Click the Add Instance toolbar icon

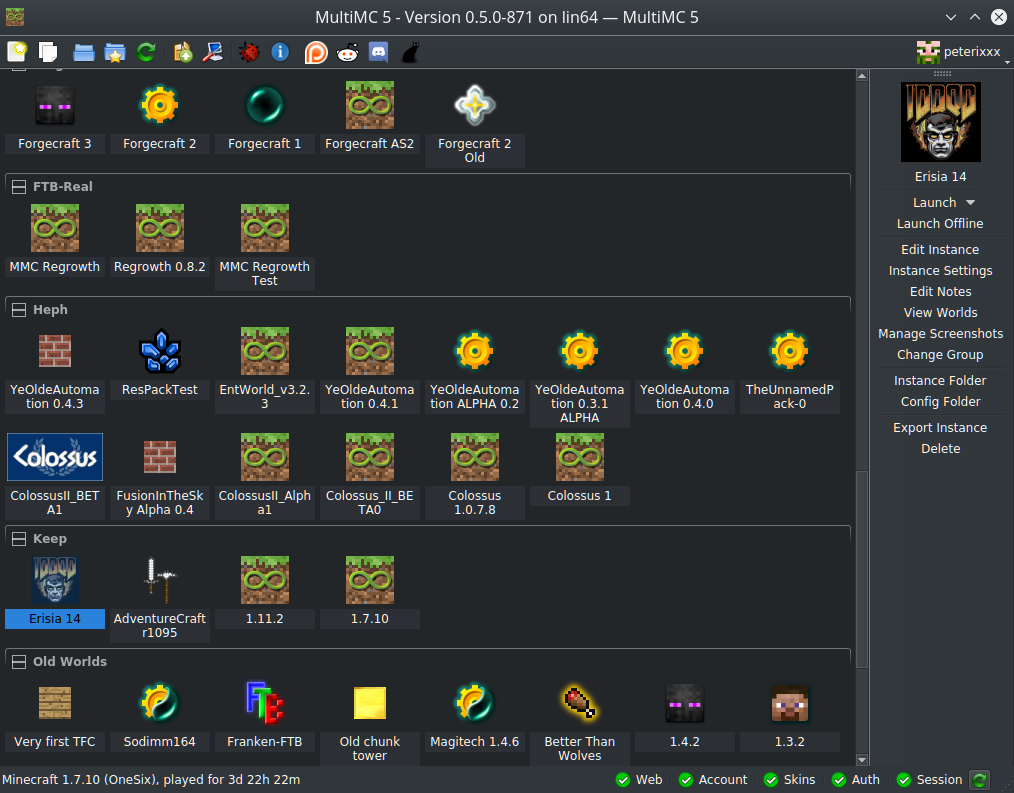point(17,52)
